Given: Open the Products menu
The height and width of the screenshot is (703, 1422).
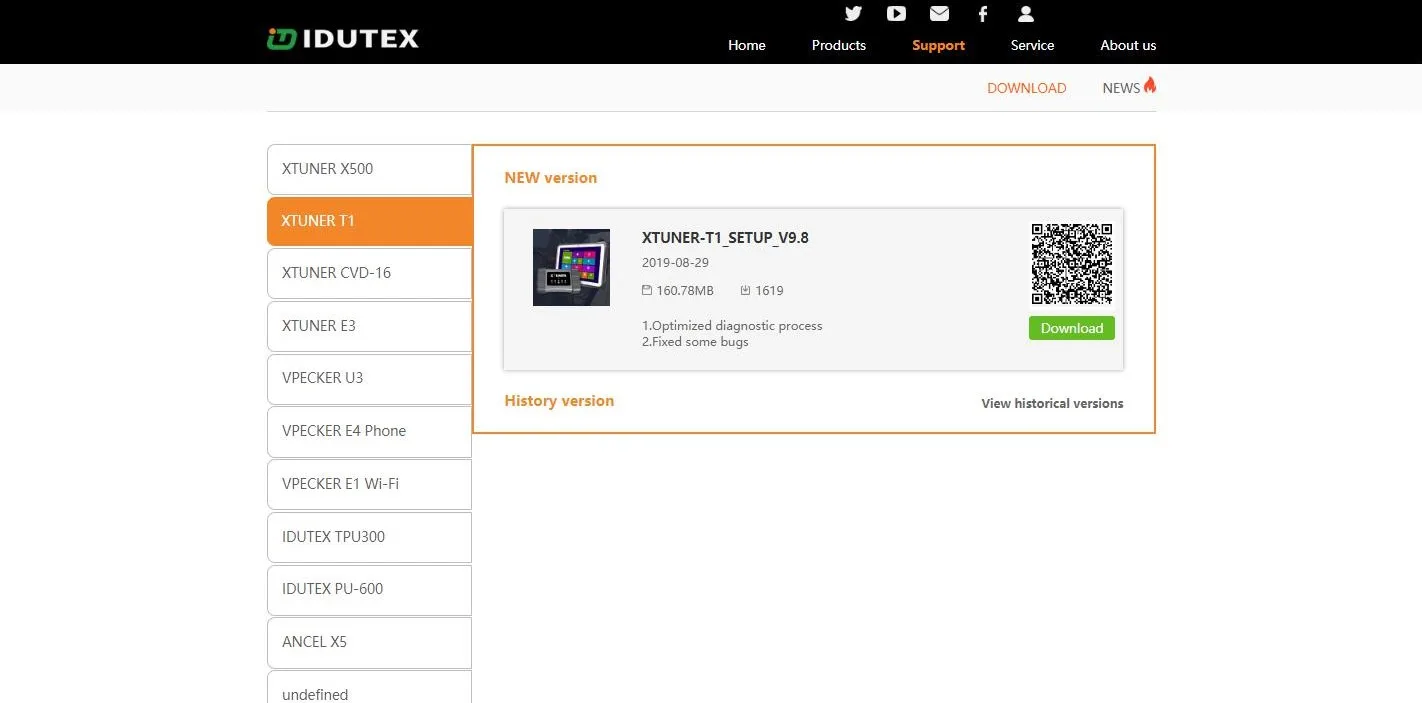Looking at the screenshot, I should (x=839, y=45).
